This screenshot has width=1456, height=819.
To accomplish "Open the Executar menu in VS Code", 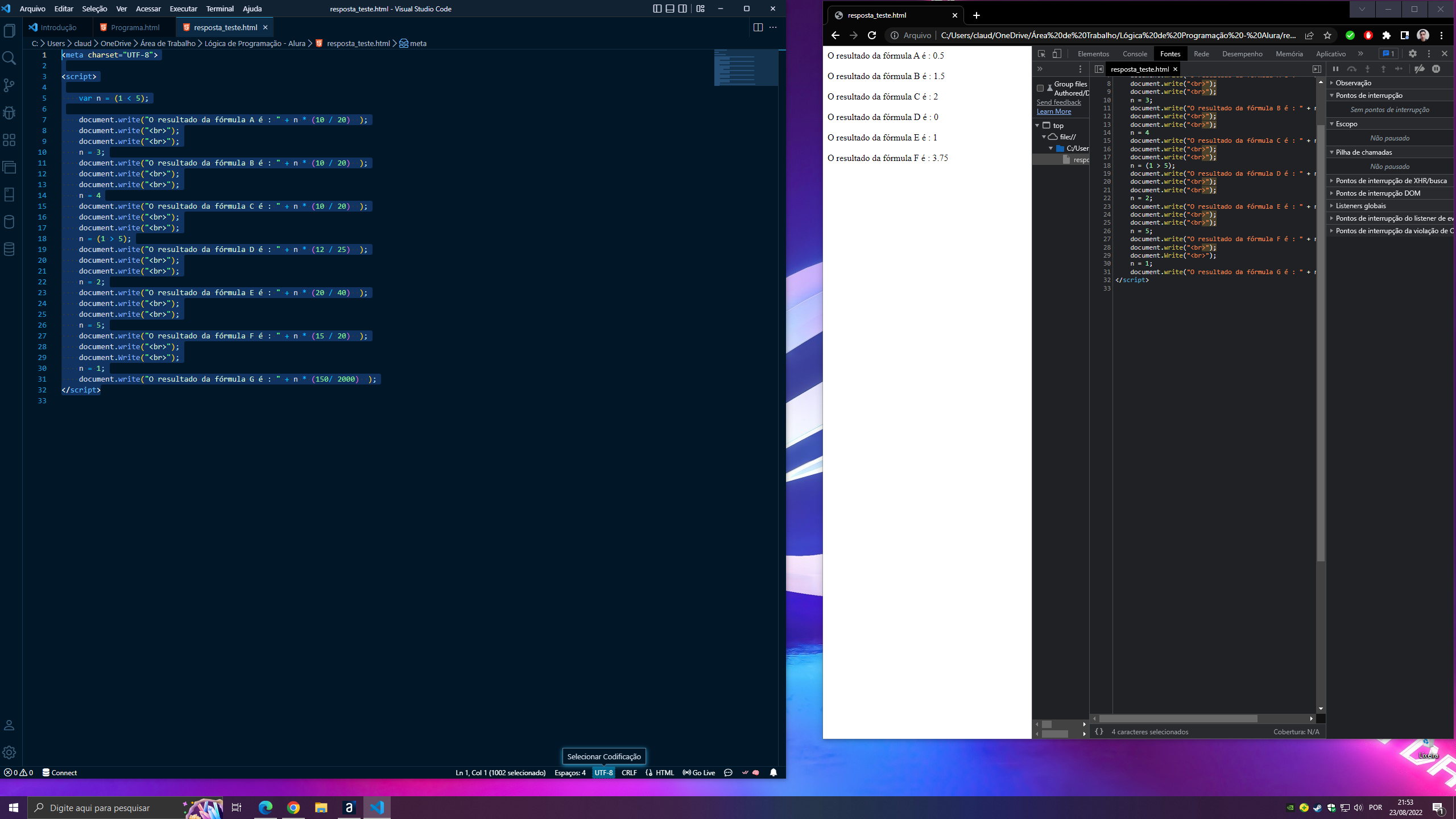I will (x=183, y=8).
